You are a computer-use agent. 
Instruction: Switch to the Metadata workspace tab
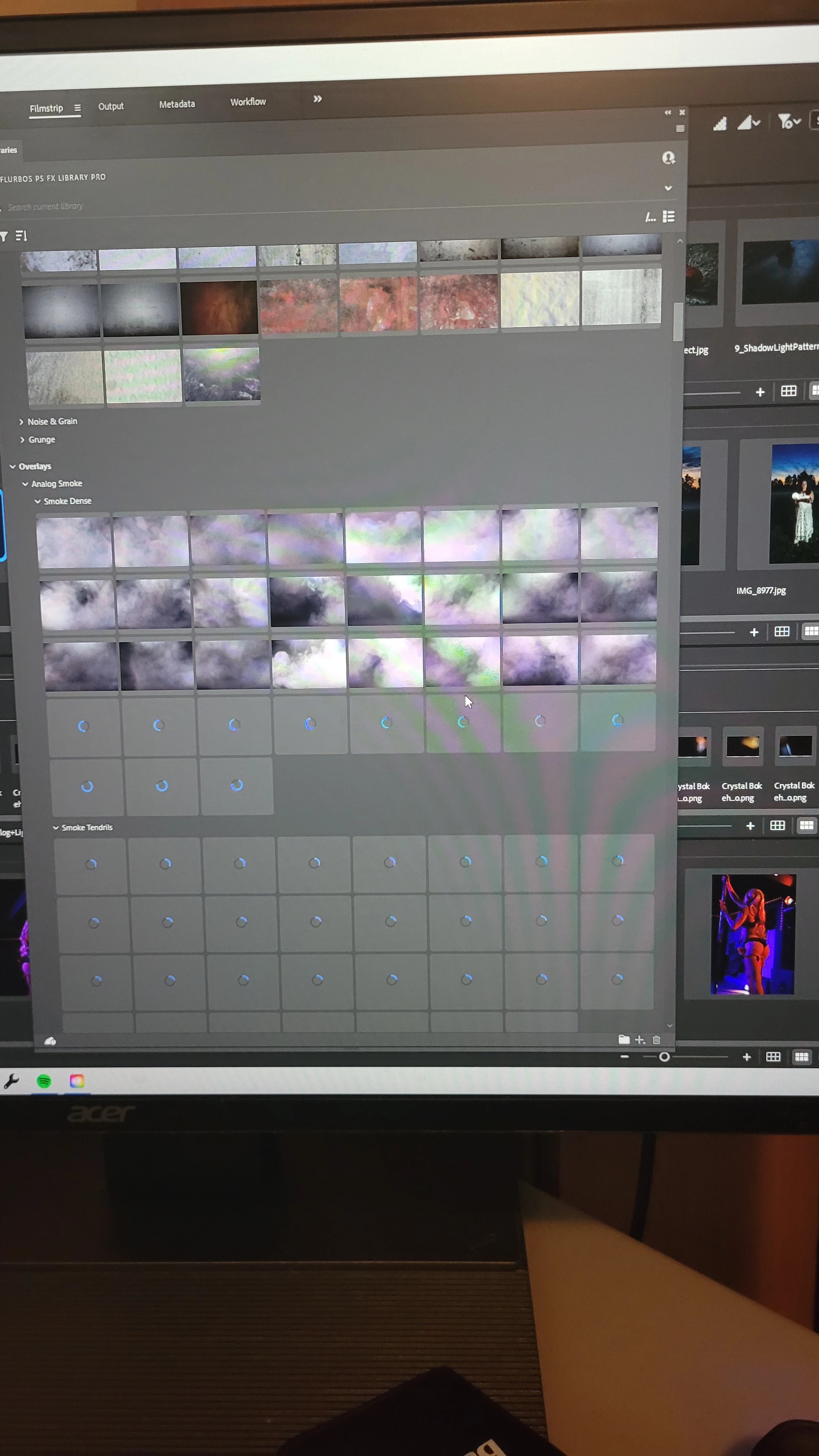click(177, 104)
